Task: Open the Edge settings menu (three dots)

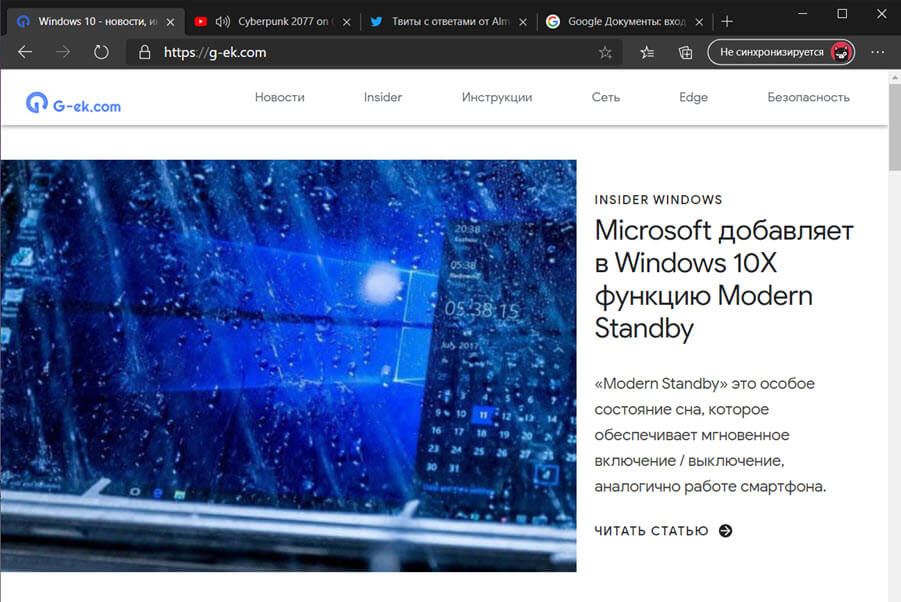Action: [877, 52]
